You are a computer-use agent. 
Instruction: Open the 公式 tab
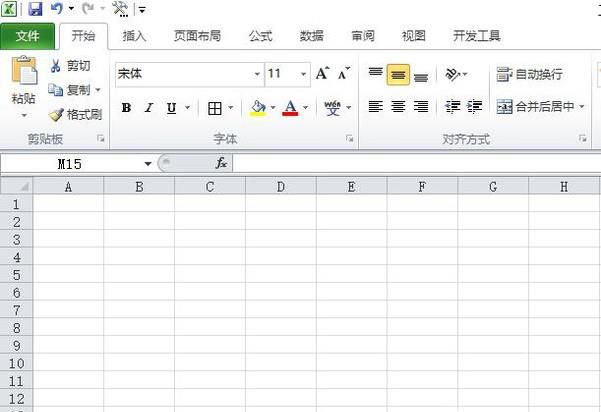coord(260,36)
